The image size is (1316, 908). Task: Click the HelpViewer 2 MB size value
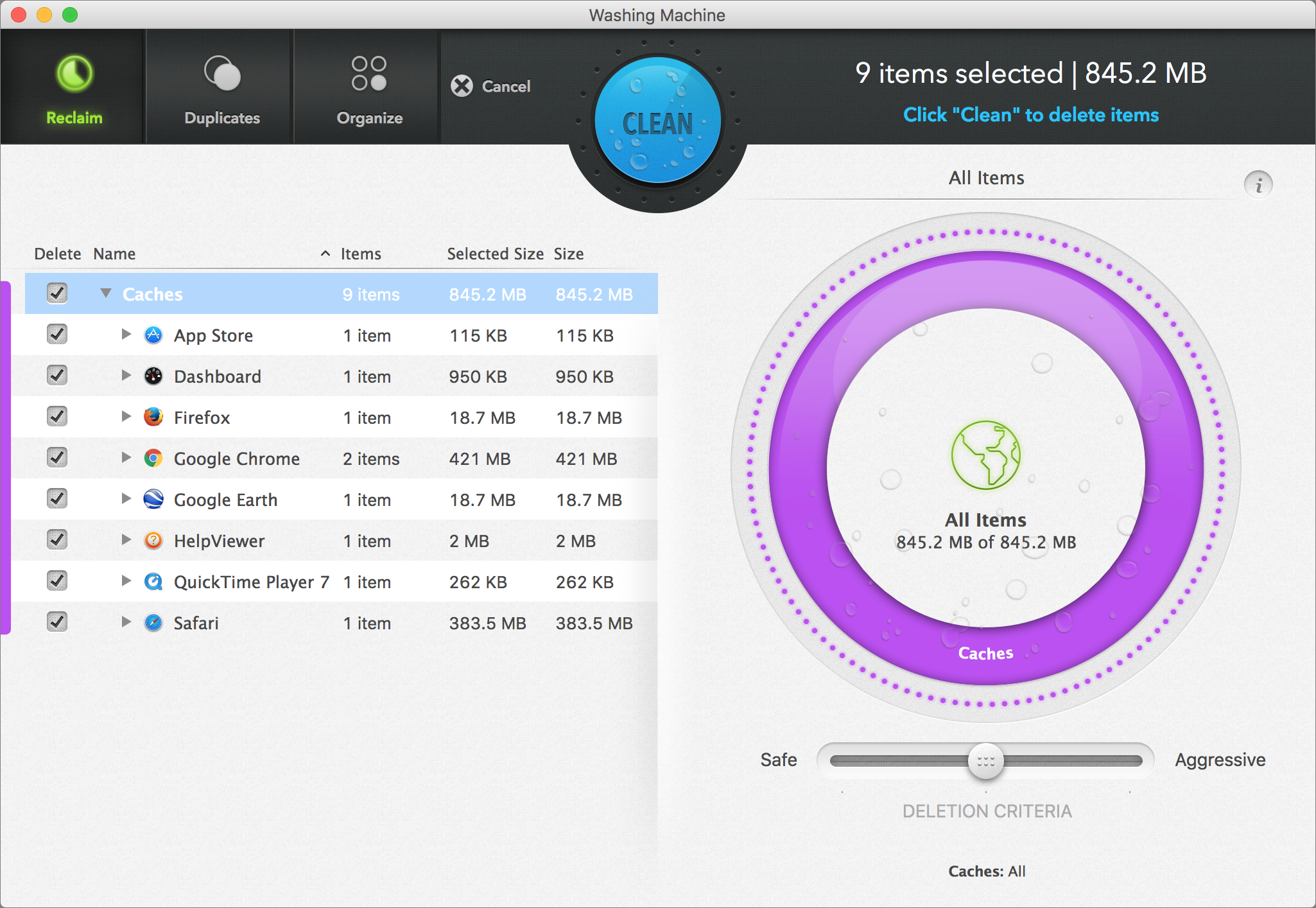click(575, 541)
